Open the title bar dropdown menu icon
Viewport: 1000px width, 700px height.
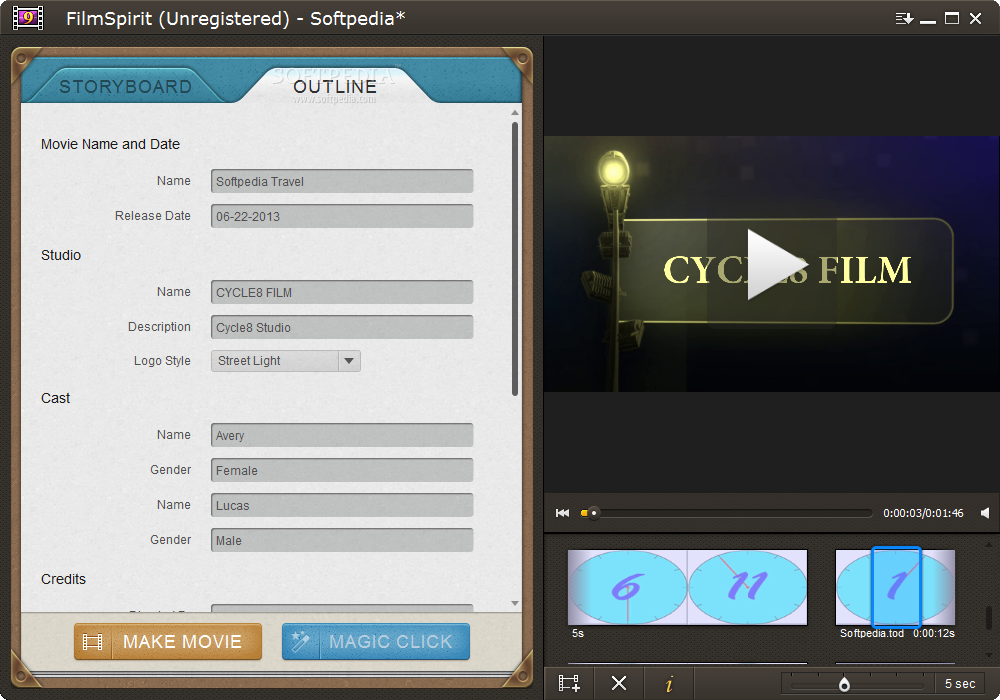(x=904, y=18)
